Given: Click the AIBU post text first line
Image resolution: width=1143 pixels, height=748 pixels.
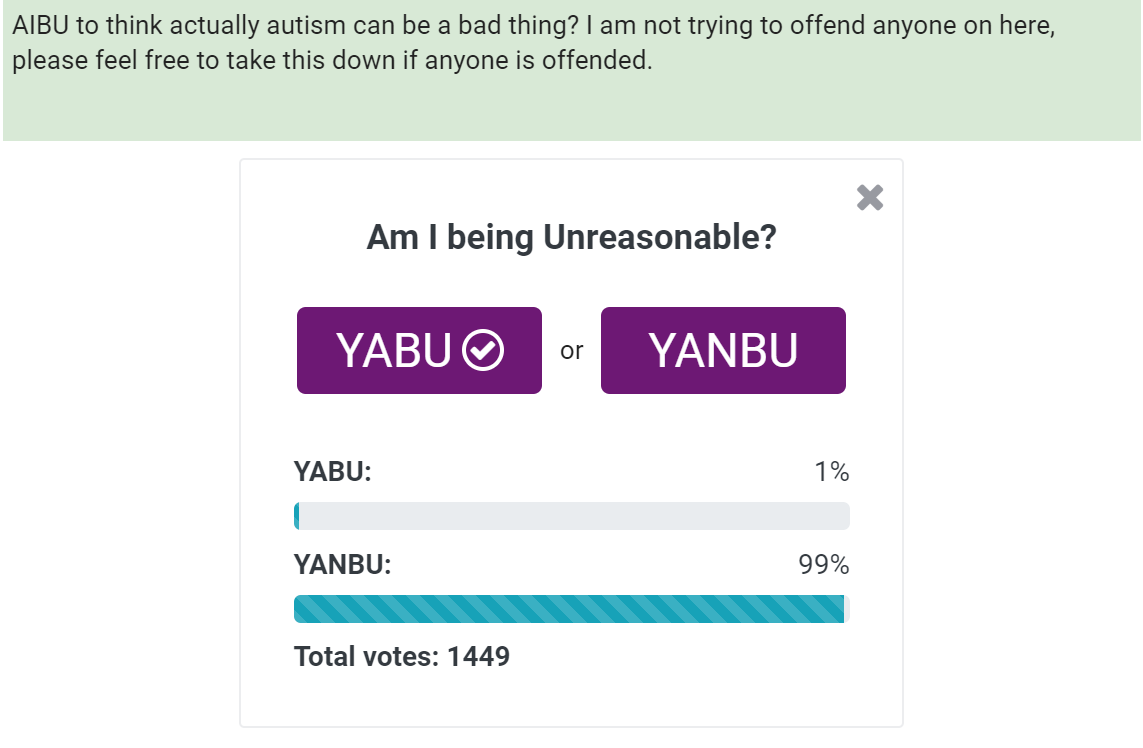Looking at the screenshot, I should click(x=534, y=26).
